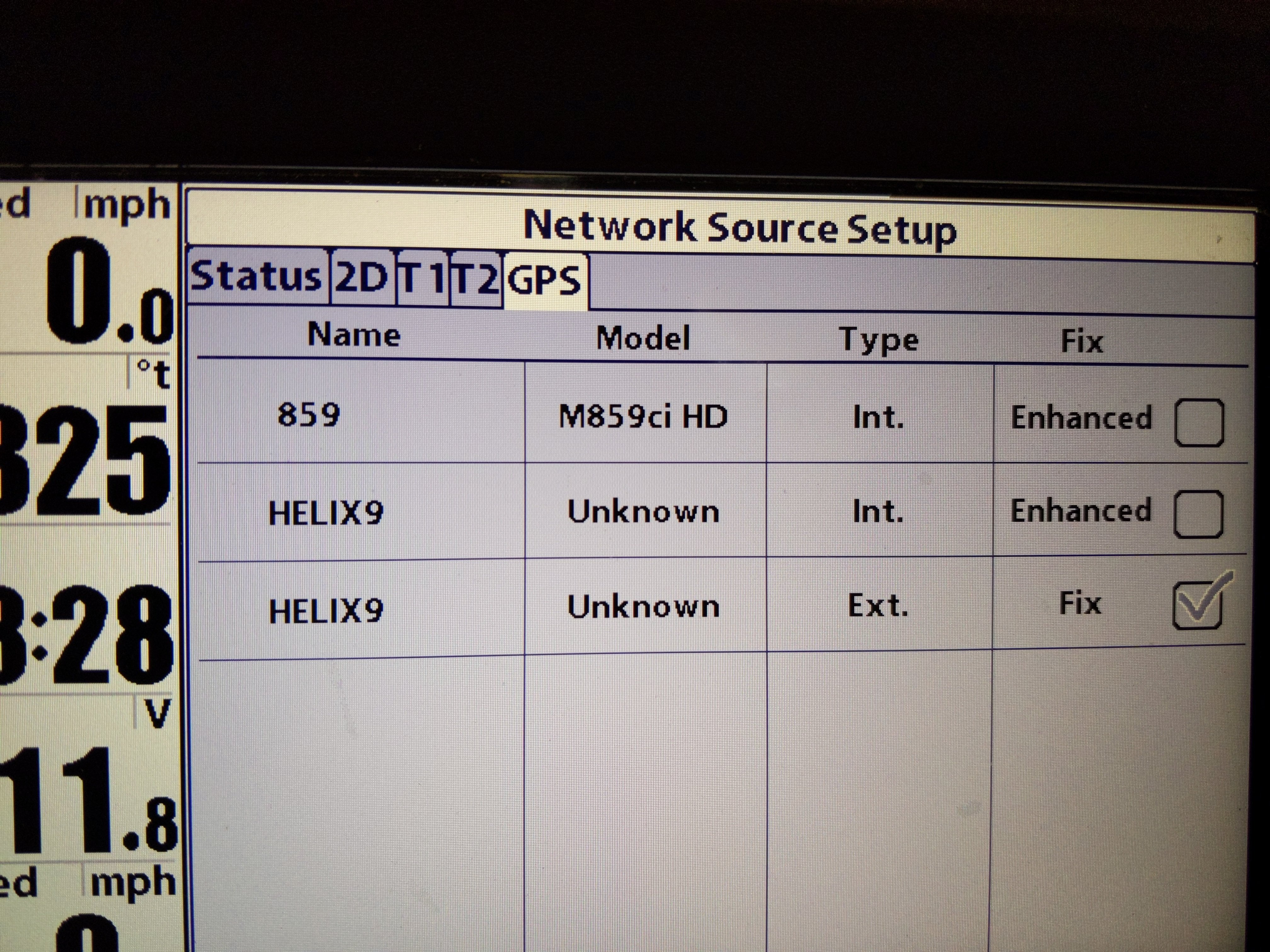The width and height of the screenshot is (1270, 952).
Task: Select the T1 tab
Action: (x=423, y=280)
